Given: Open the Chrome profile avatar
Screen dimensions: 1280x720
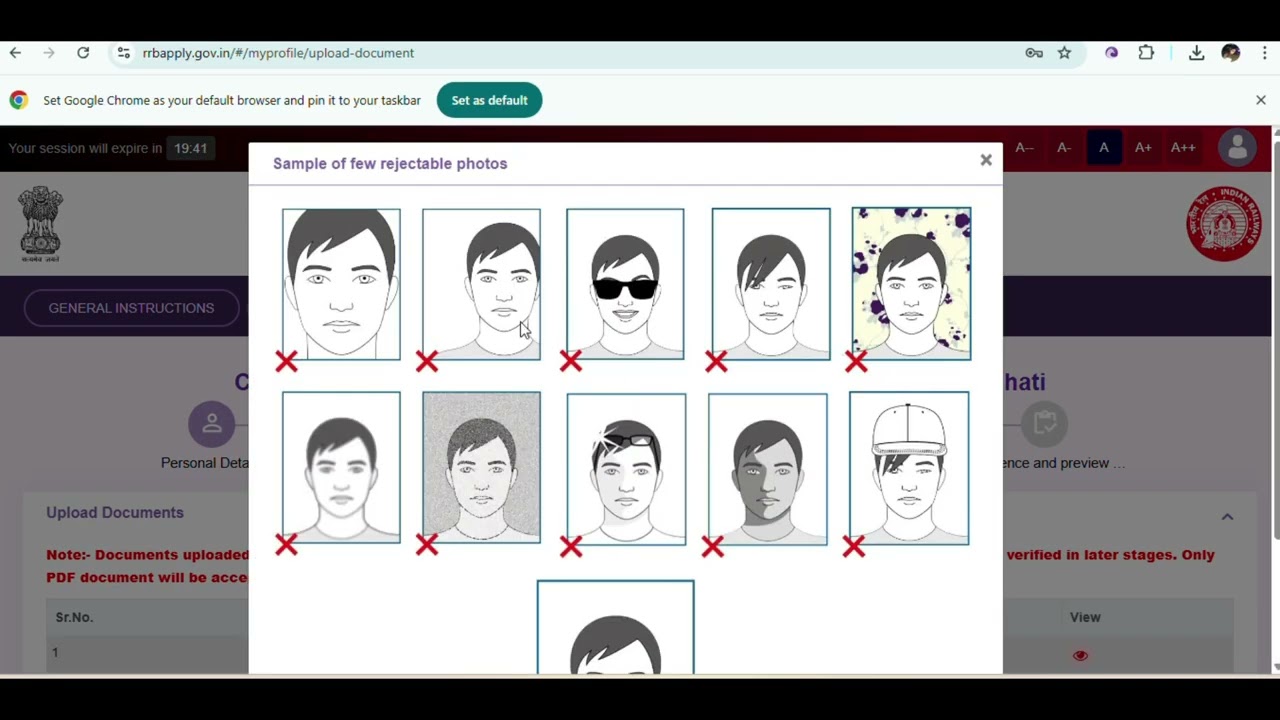Looking at the screenshot, I should [1231, 53].
